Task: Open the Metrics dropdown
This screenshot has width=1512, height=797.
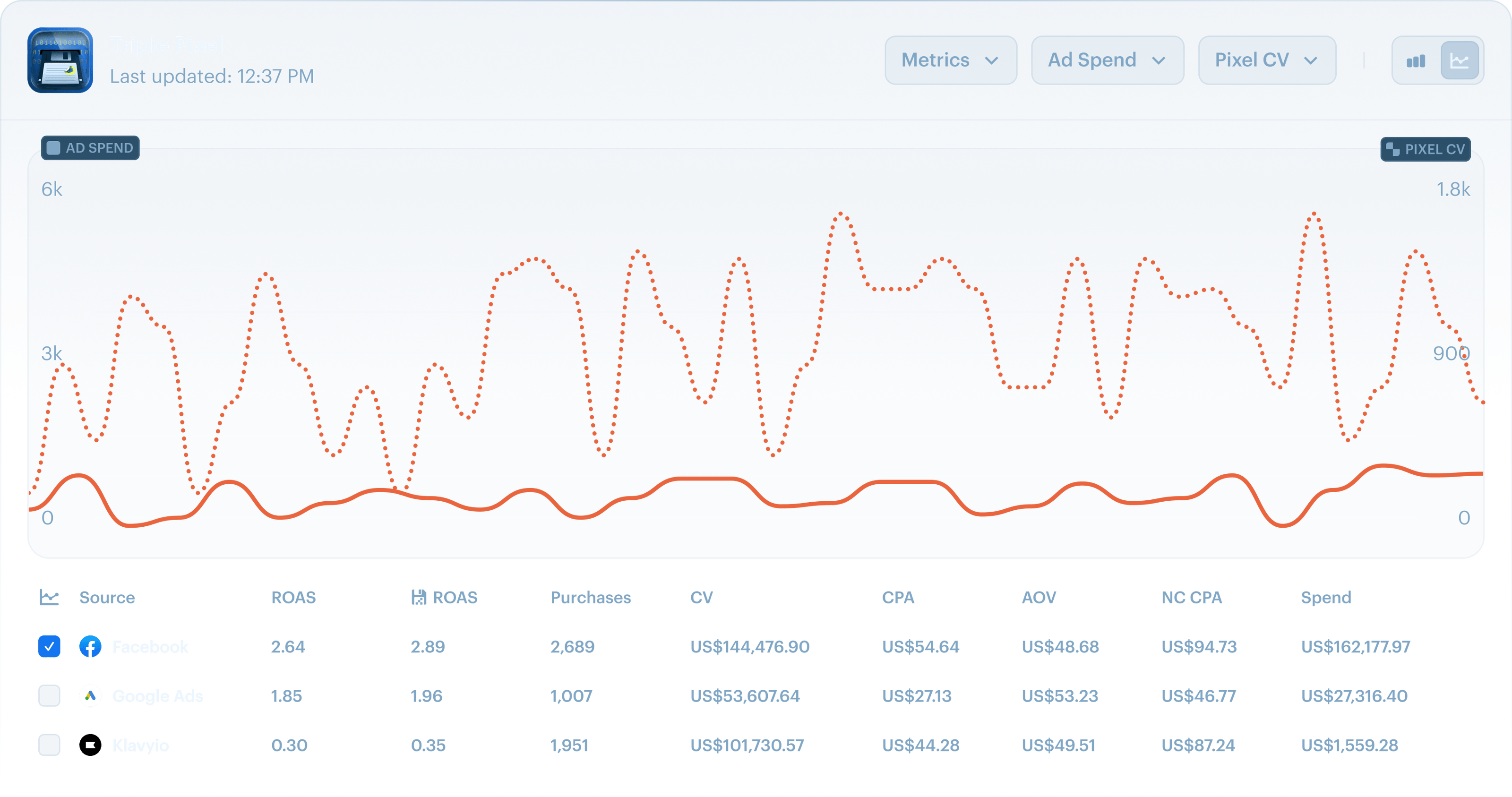Action: coord(950,60)
